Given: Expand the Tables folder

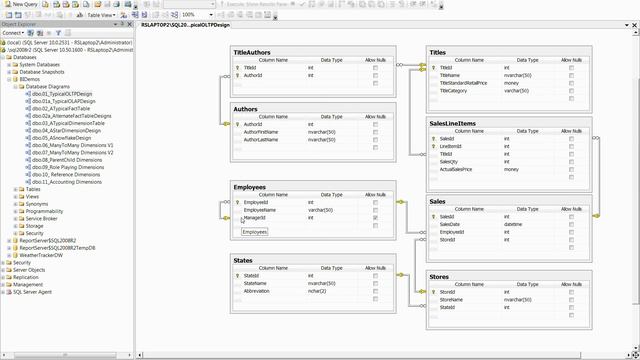Looking at the screenshot, I should 16,189.
